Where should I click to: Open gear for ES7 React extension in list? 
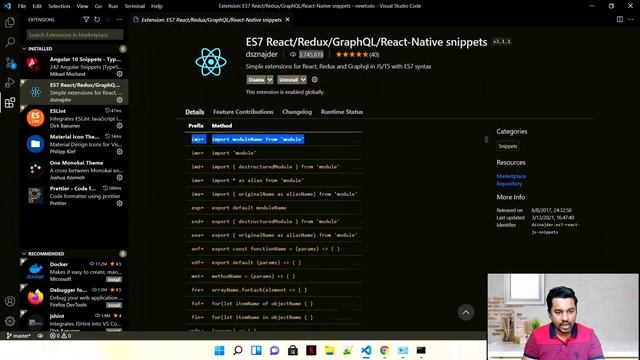(120, 100)
